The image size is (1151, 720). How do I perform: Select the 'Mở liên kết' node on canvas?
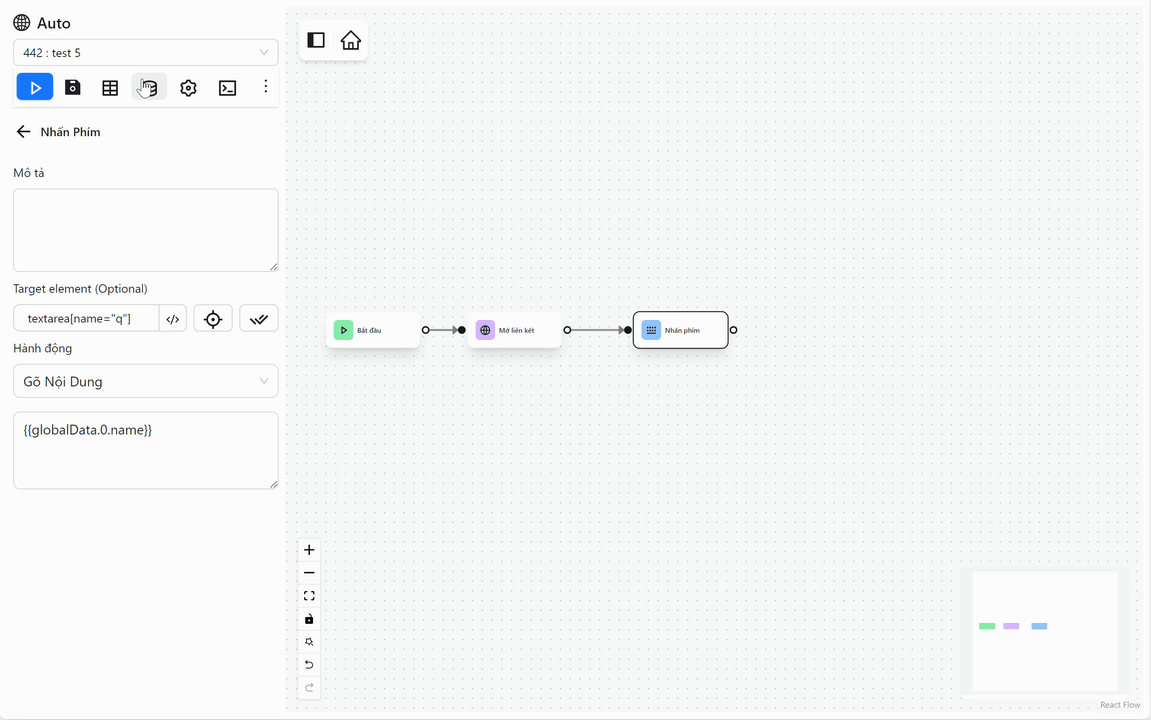tap(514, 329)
